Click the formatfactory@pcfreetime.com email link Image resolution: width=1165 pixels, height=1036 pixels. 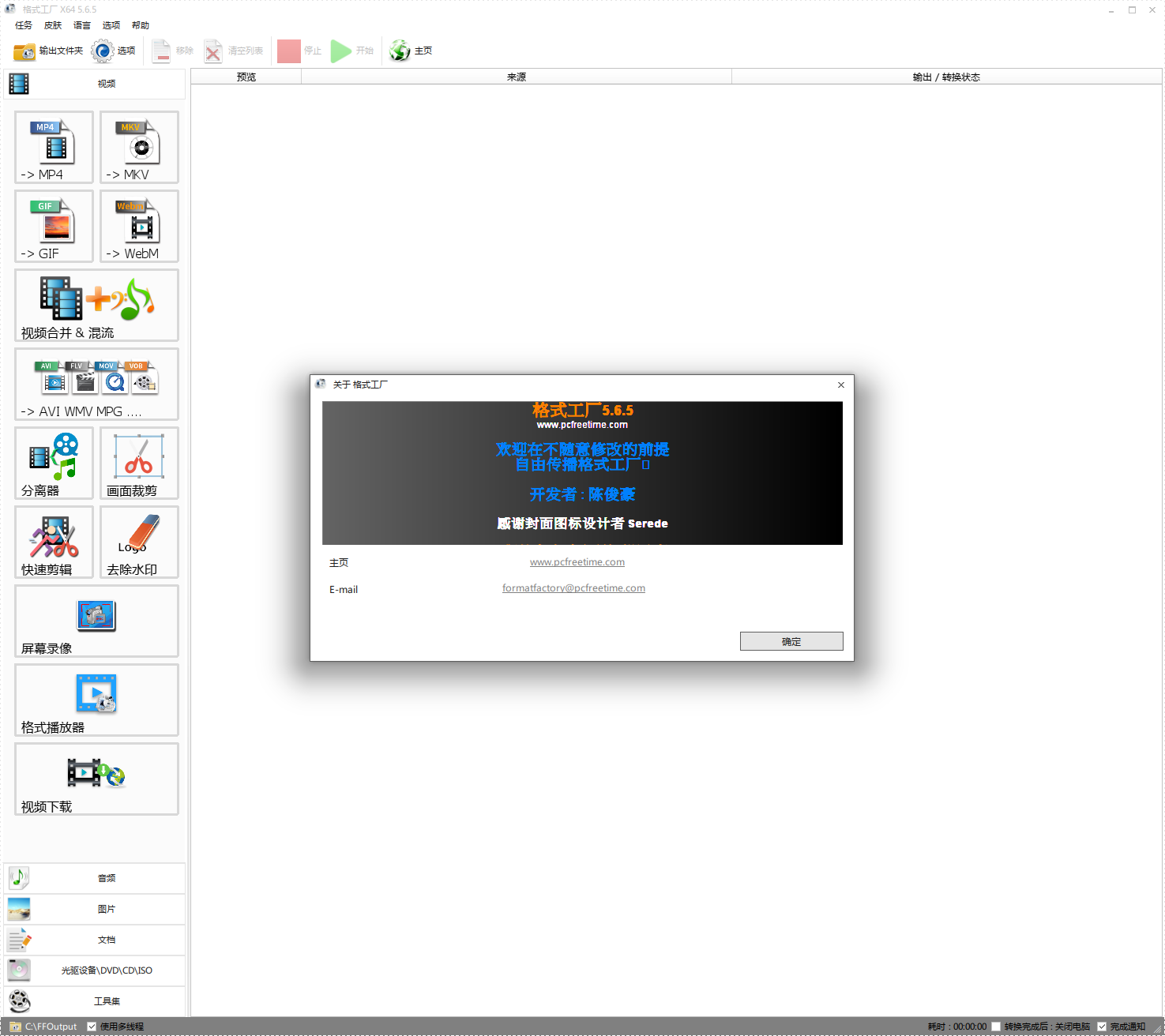(x=573, y=588)
